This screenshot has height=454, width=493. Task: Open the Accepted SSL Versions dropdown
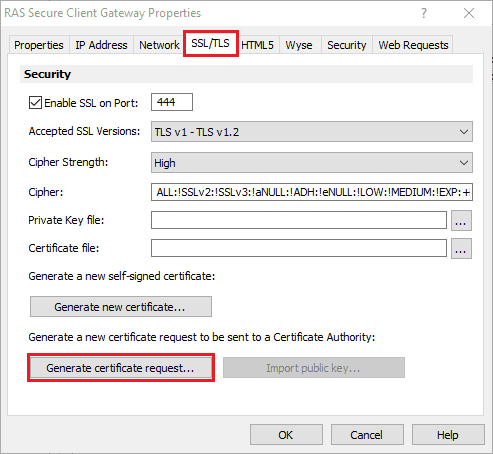pos(312,132)
